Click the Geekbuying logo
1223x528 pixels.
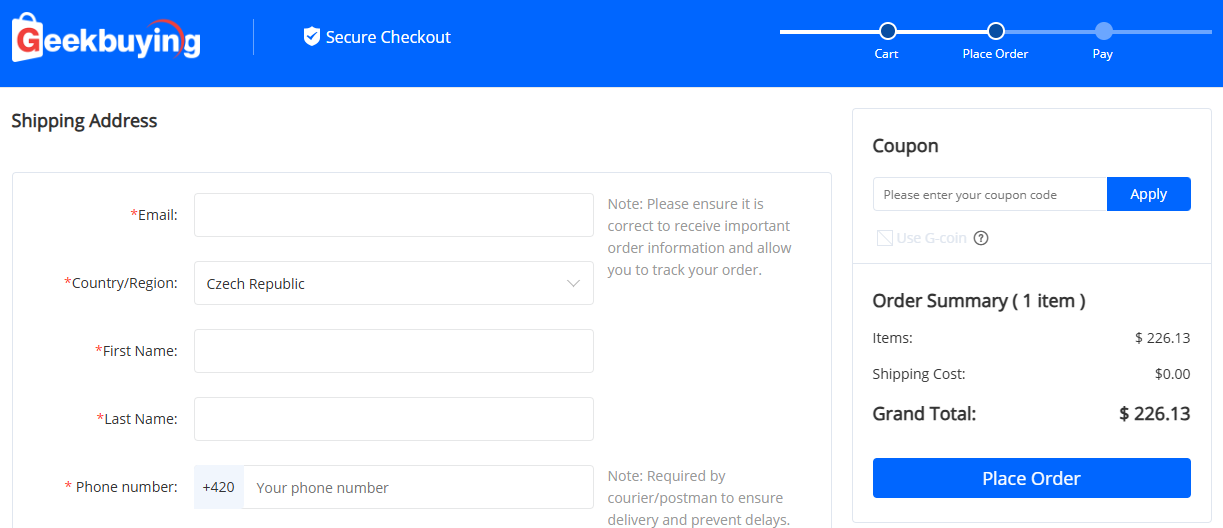point(106,38)
